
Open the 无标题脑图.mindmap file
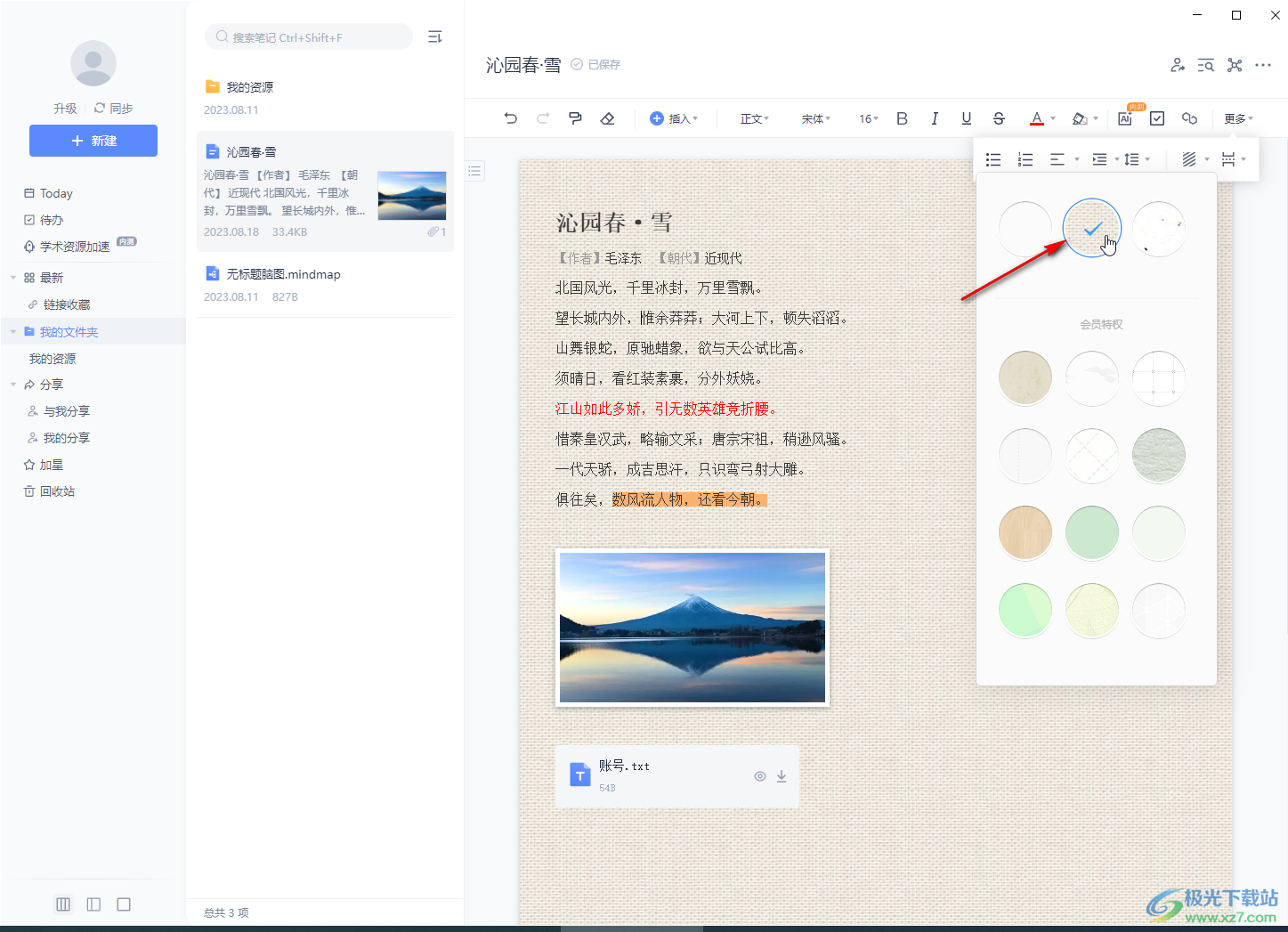[x=325, y=285]
